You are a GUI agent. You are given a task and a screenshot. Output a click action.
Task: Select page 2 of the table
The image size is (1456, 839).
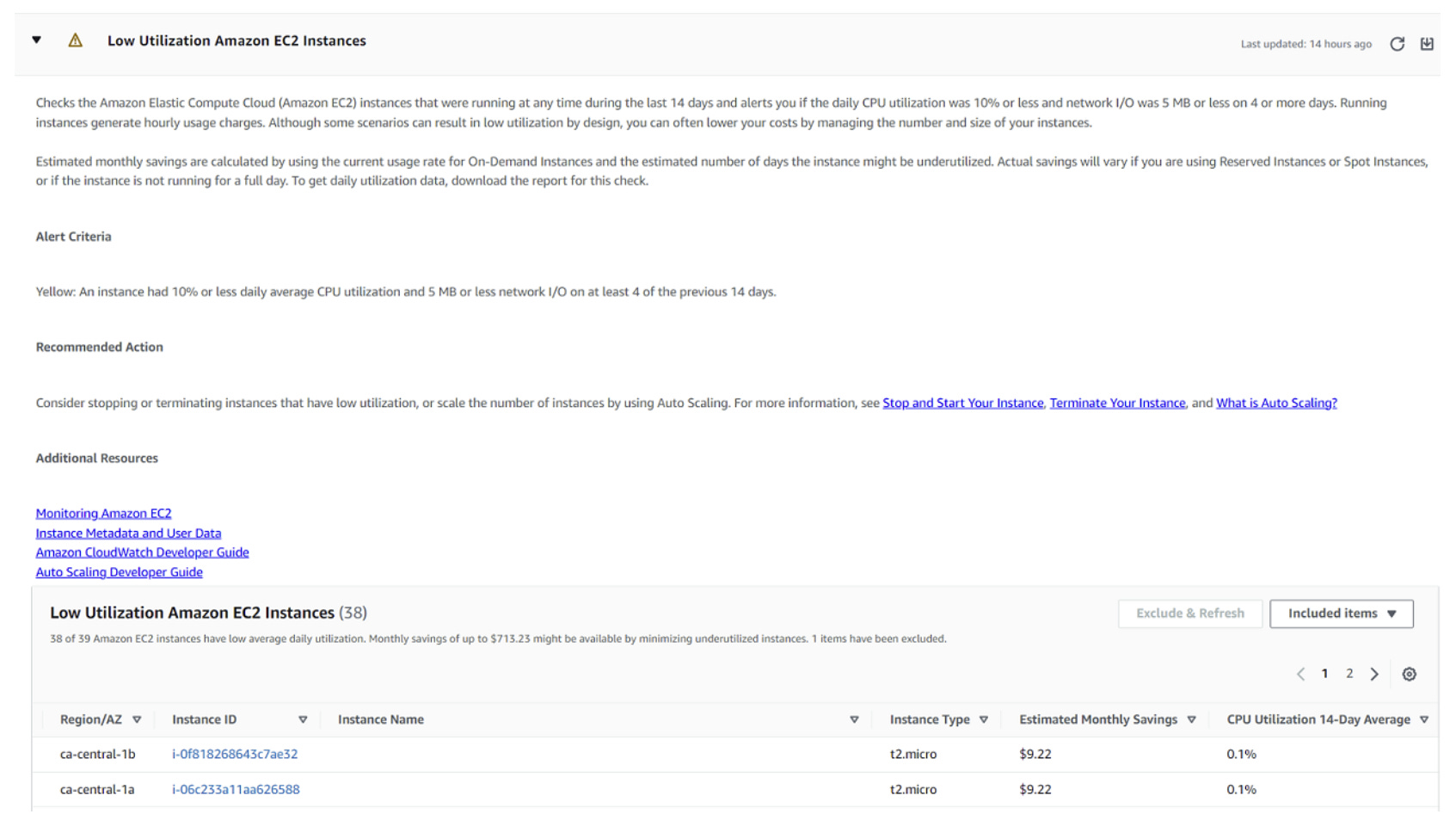(1349, 674)
